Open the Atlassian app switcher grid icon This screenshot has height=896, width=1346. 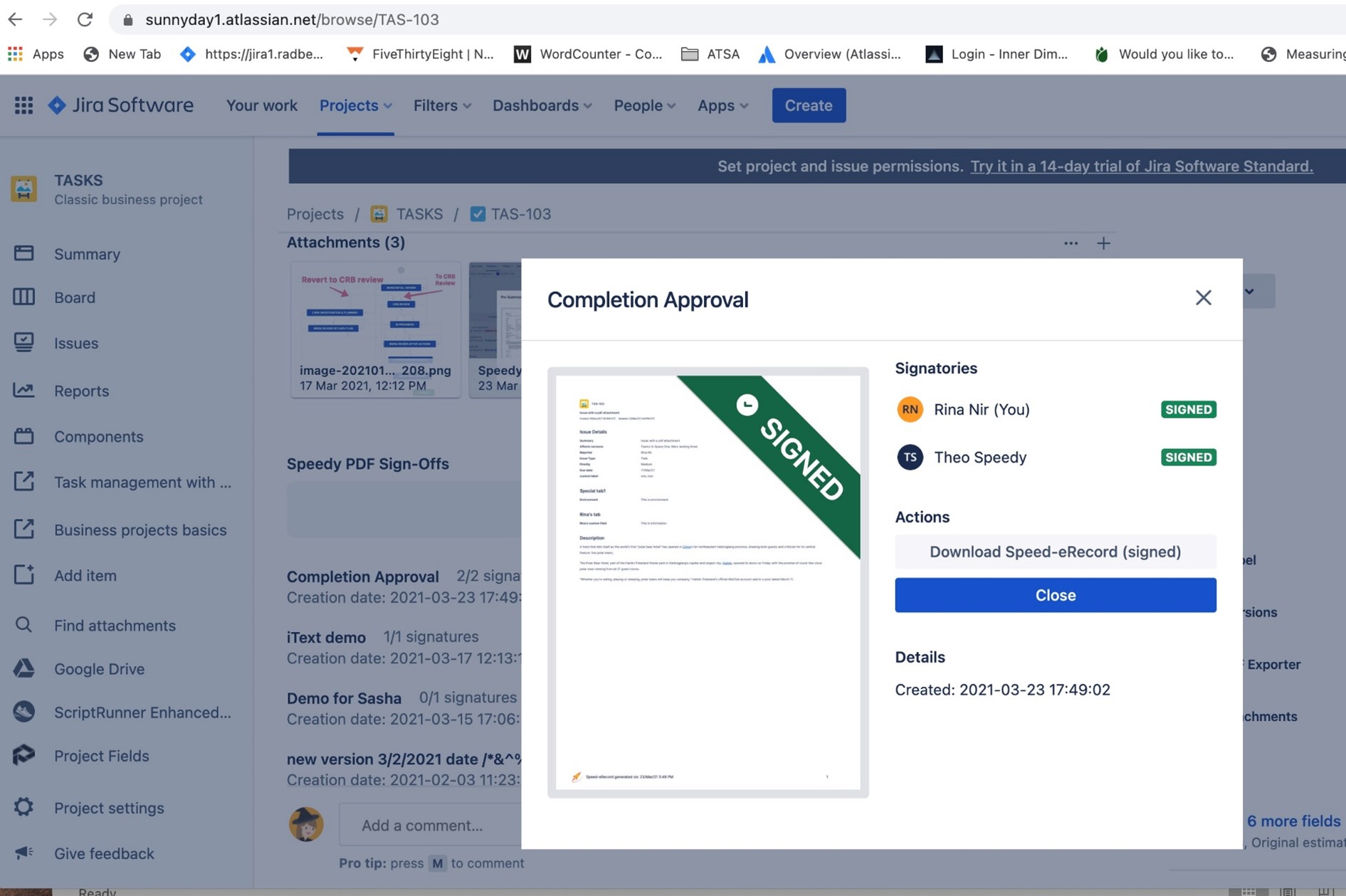pyautogui.click(x=23, y=105)
